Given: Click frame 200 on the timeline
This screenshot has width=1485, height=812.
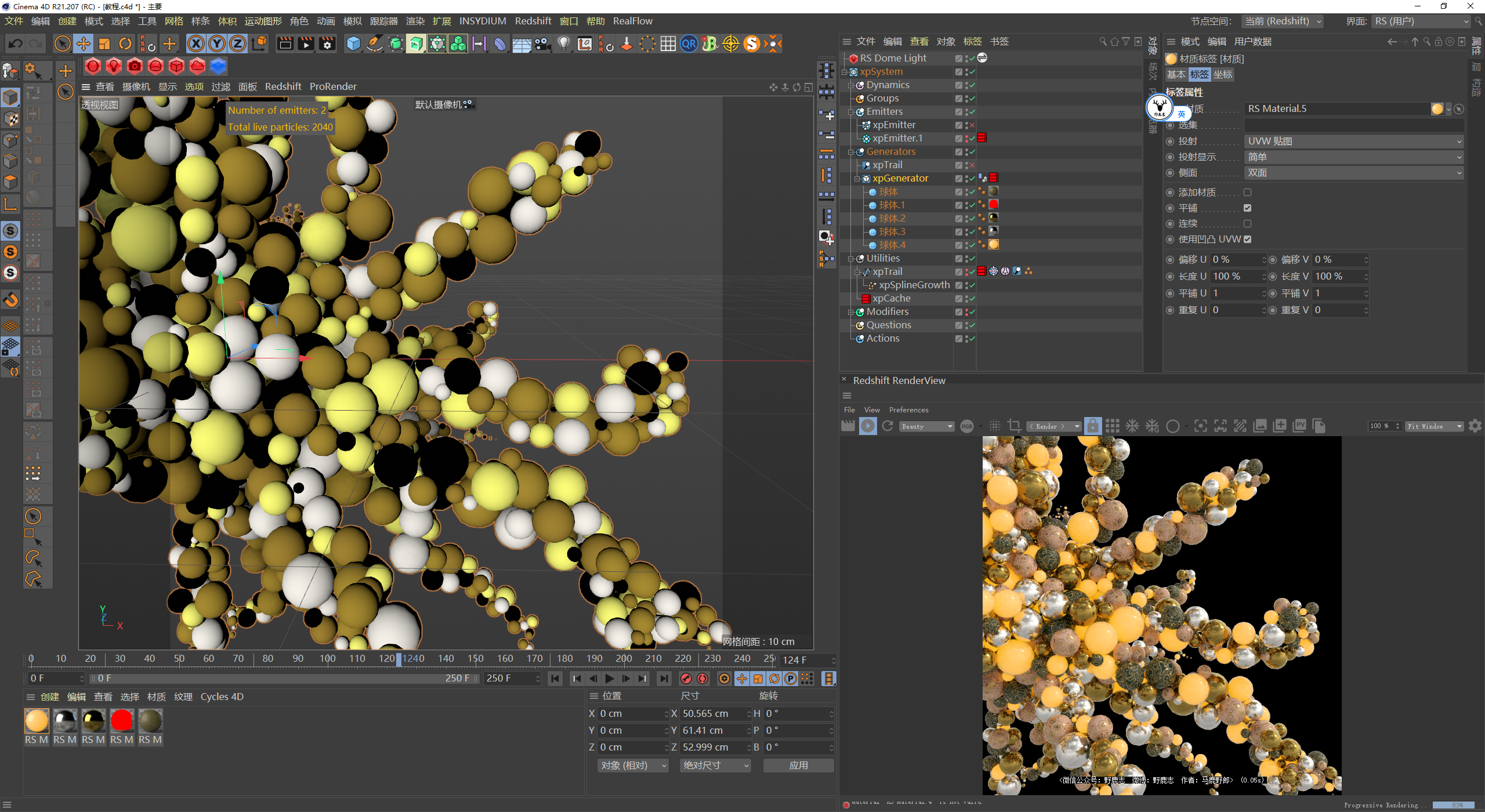Looking at the screenshot, I should coord(624,659).
